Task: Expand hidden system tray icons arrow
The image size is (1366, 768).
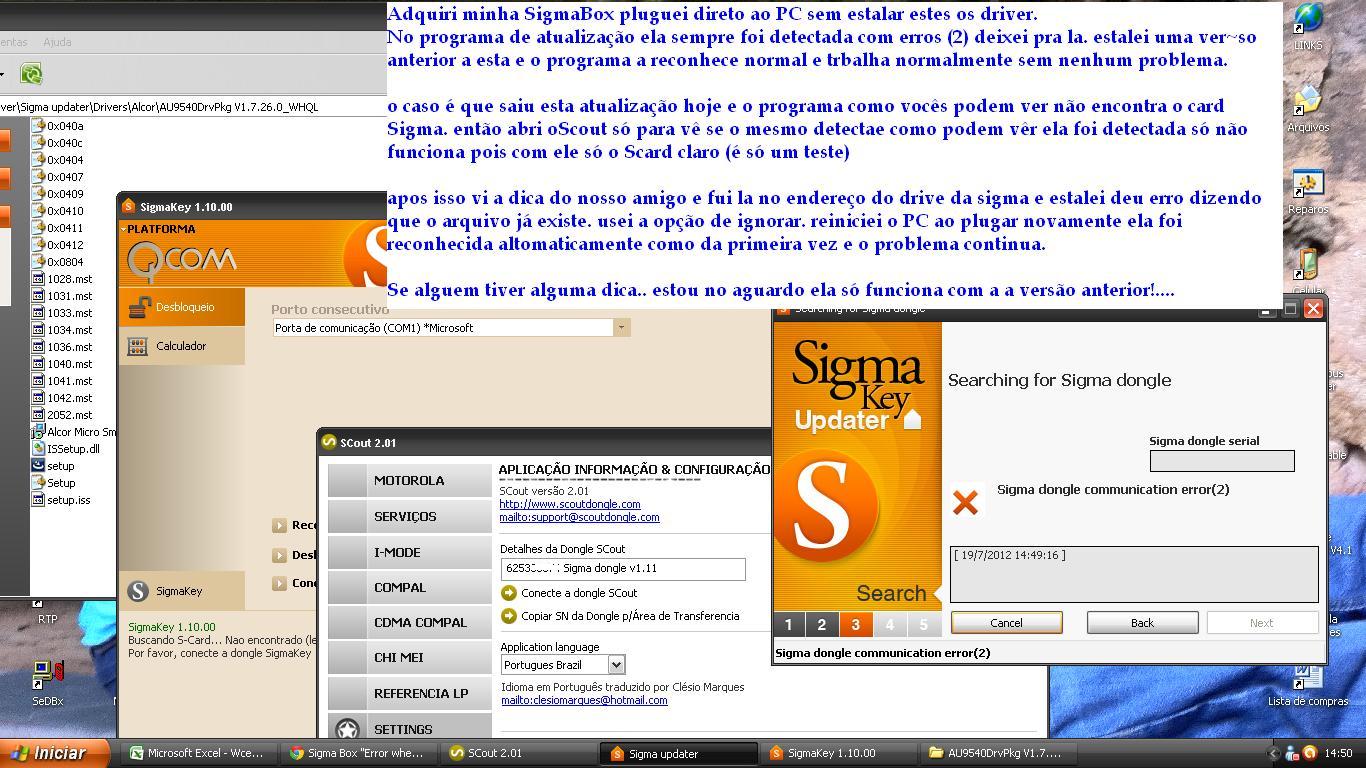Action: 1273,754
